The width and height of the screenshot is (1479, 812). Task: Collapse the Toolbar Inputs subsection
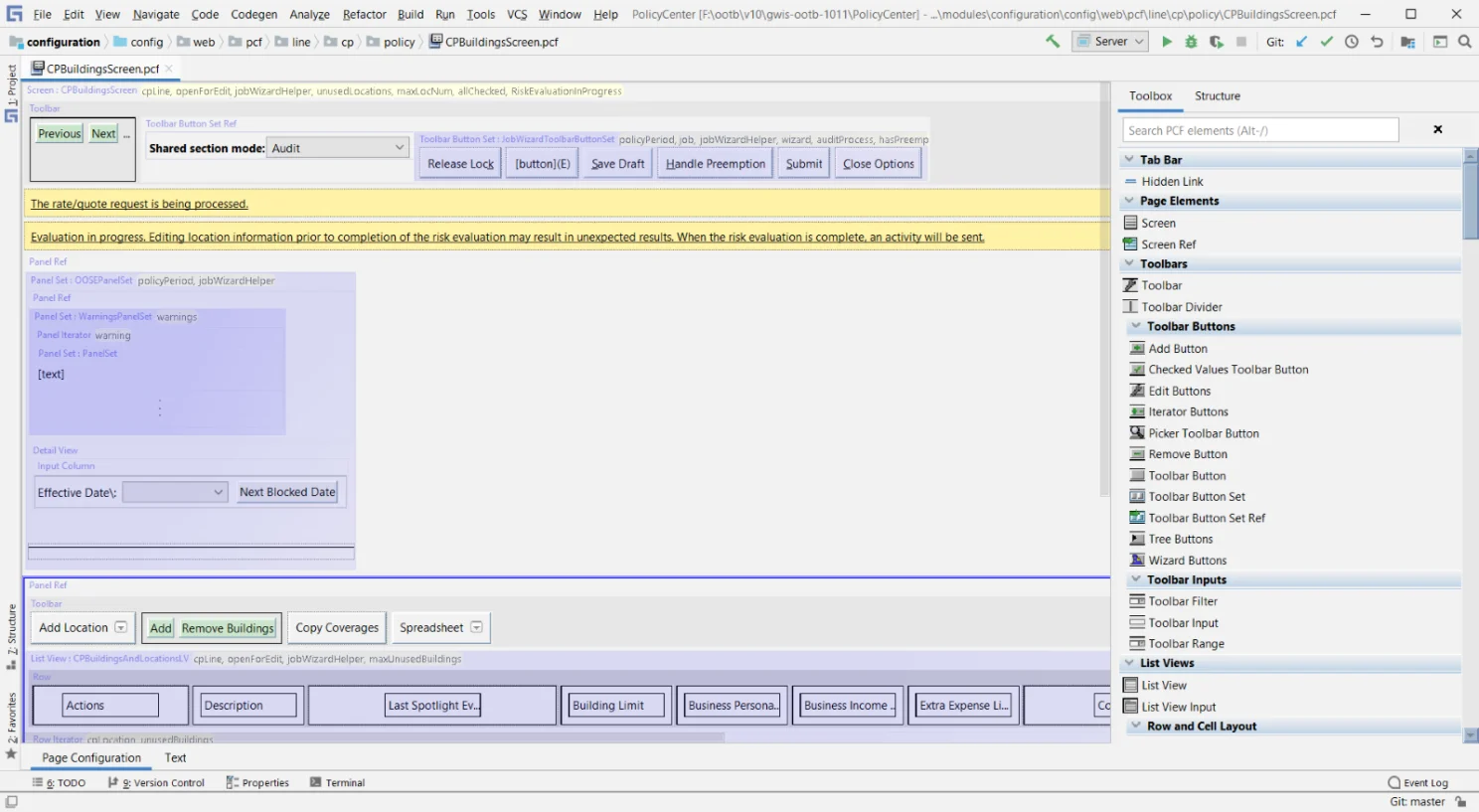pos(1136,579)
